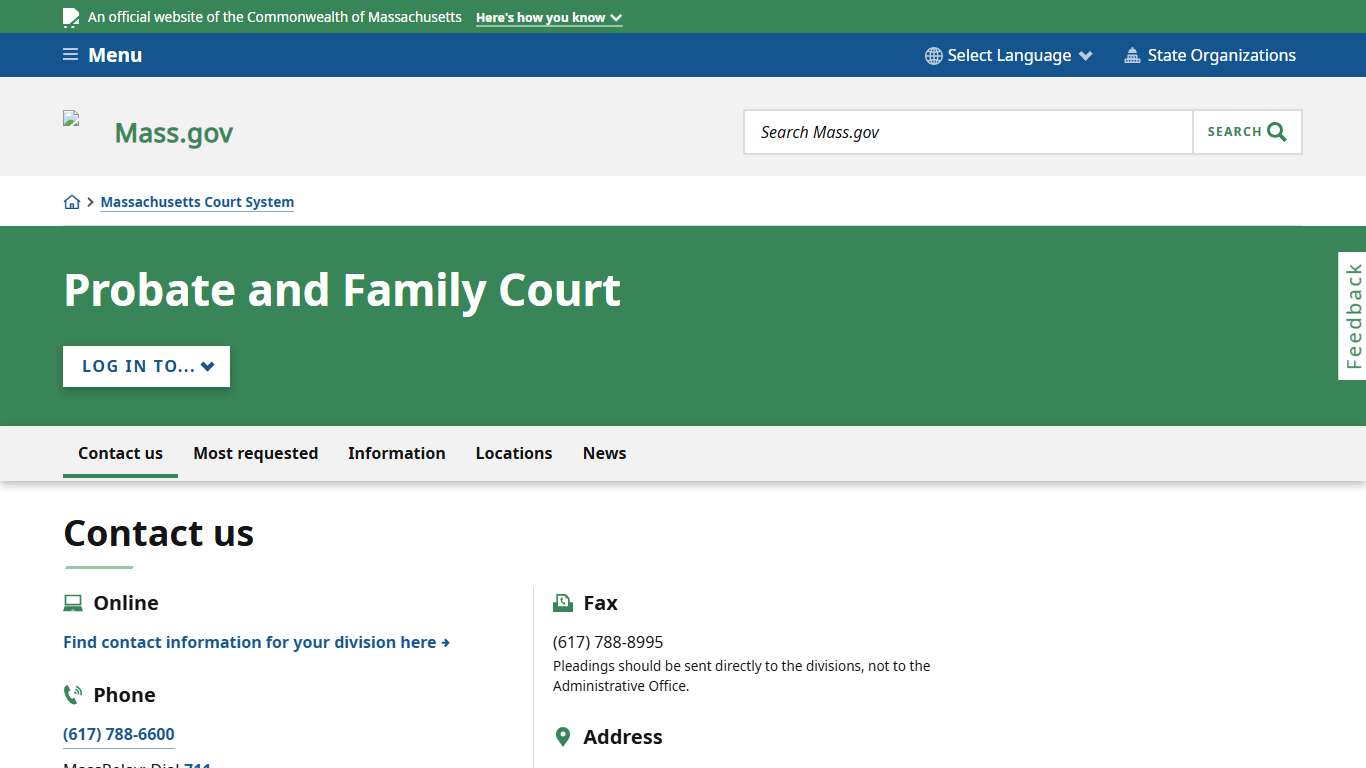Click the search magnifier icon

pyautogui.click(x=1275, y=131)
